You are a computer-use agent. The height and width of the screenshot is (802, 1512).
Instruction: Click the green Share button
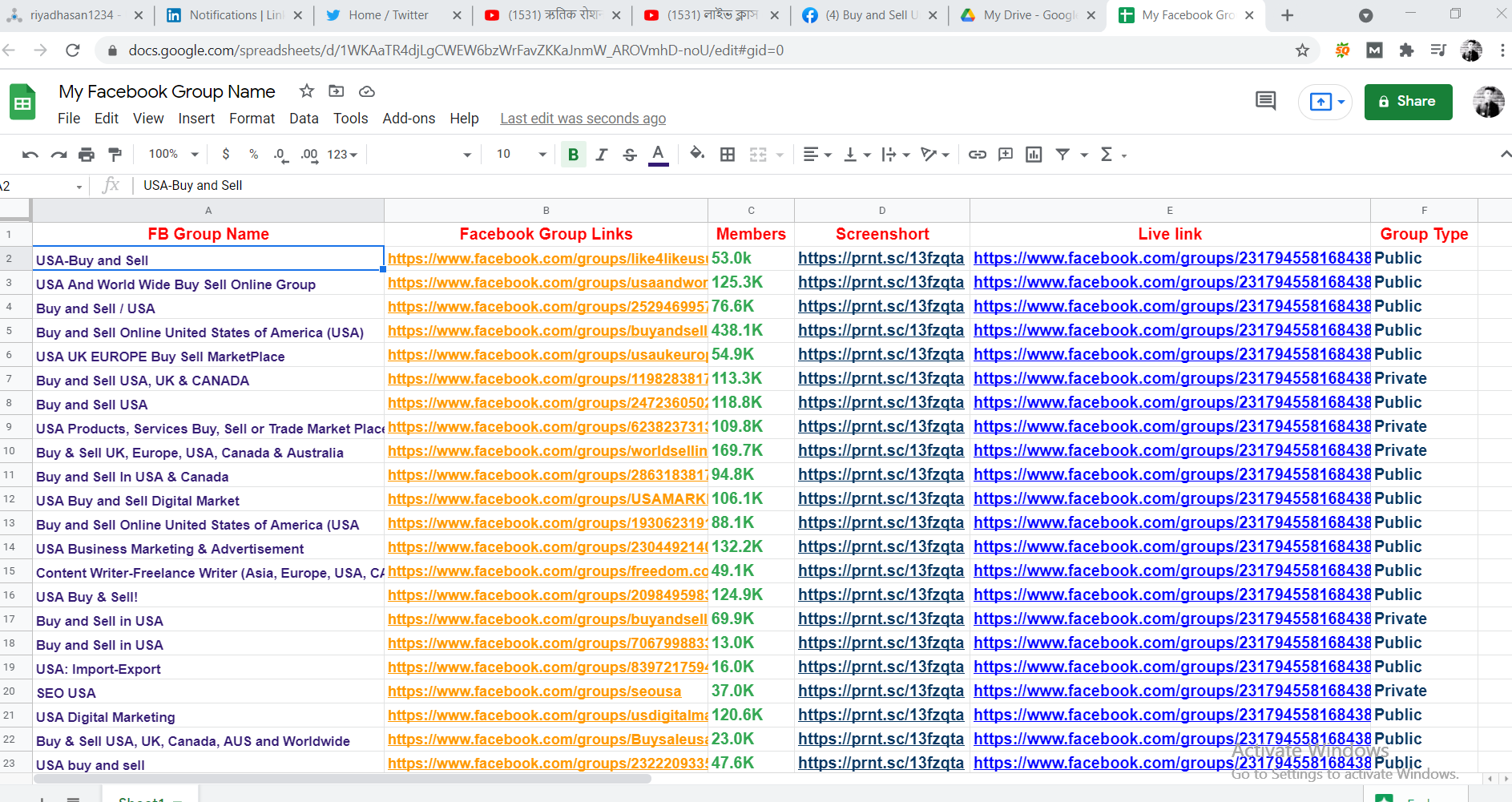(1408, 102)
